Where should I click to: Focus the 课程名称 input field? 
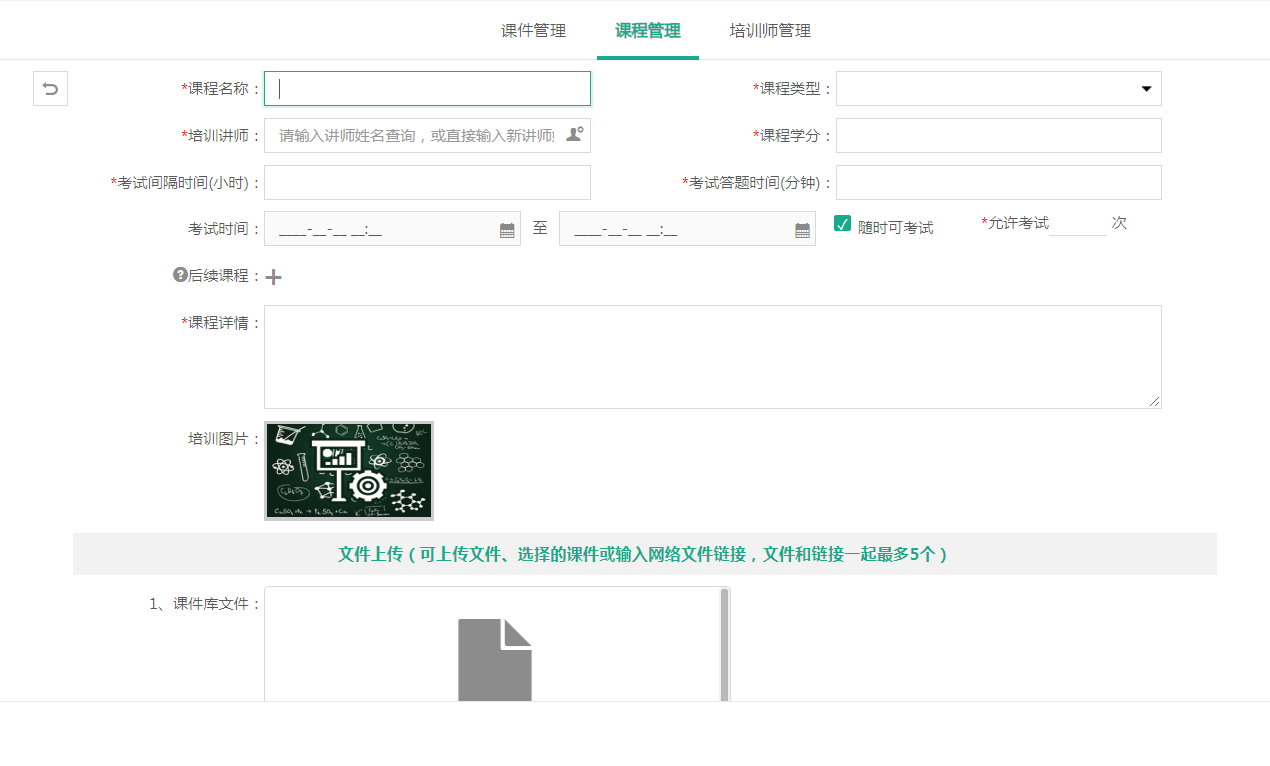click(x=427, y=89)
